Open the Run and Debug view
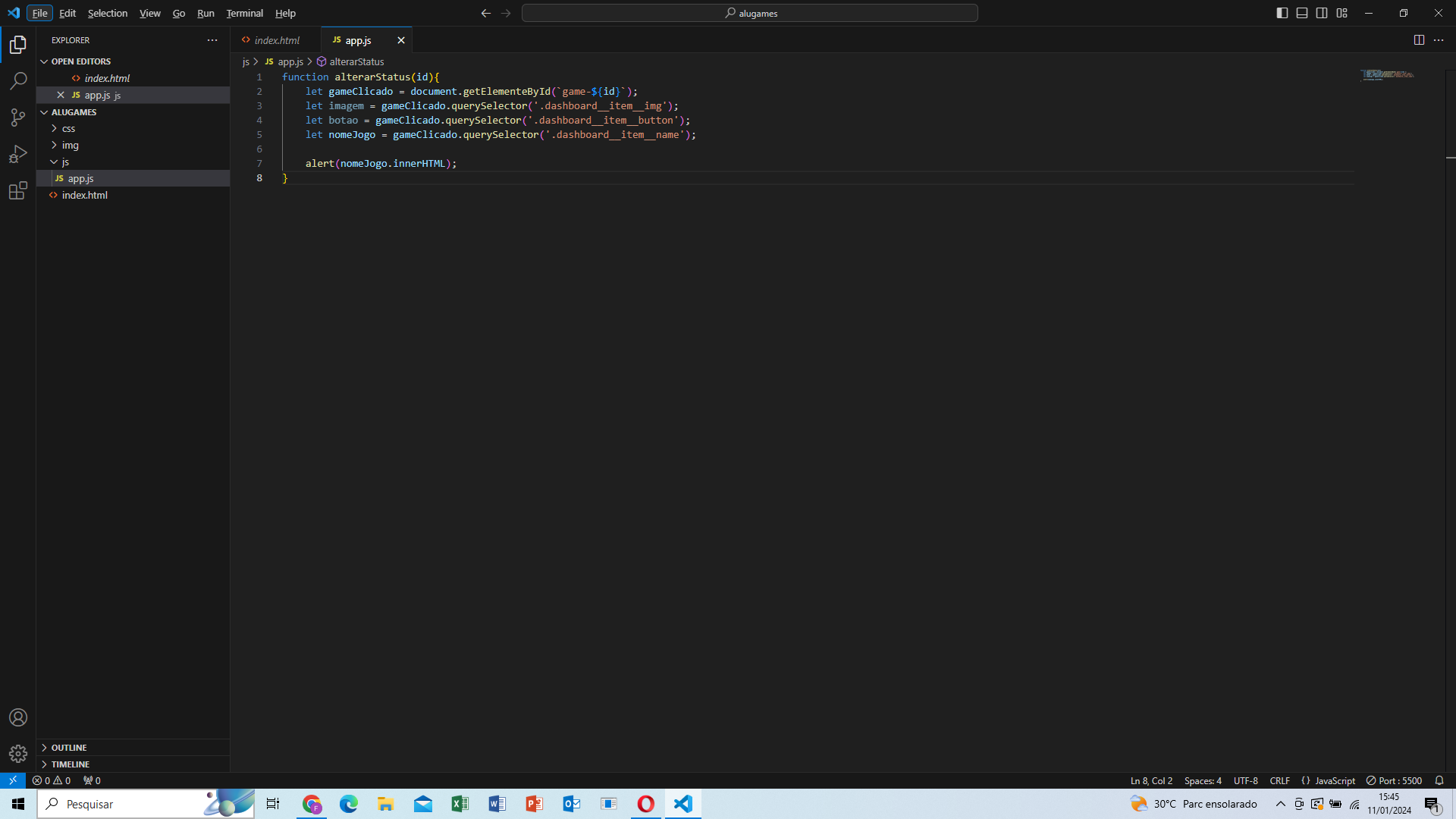Viewport: 1456px width, 819px height. (x=18, y=154)
